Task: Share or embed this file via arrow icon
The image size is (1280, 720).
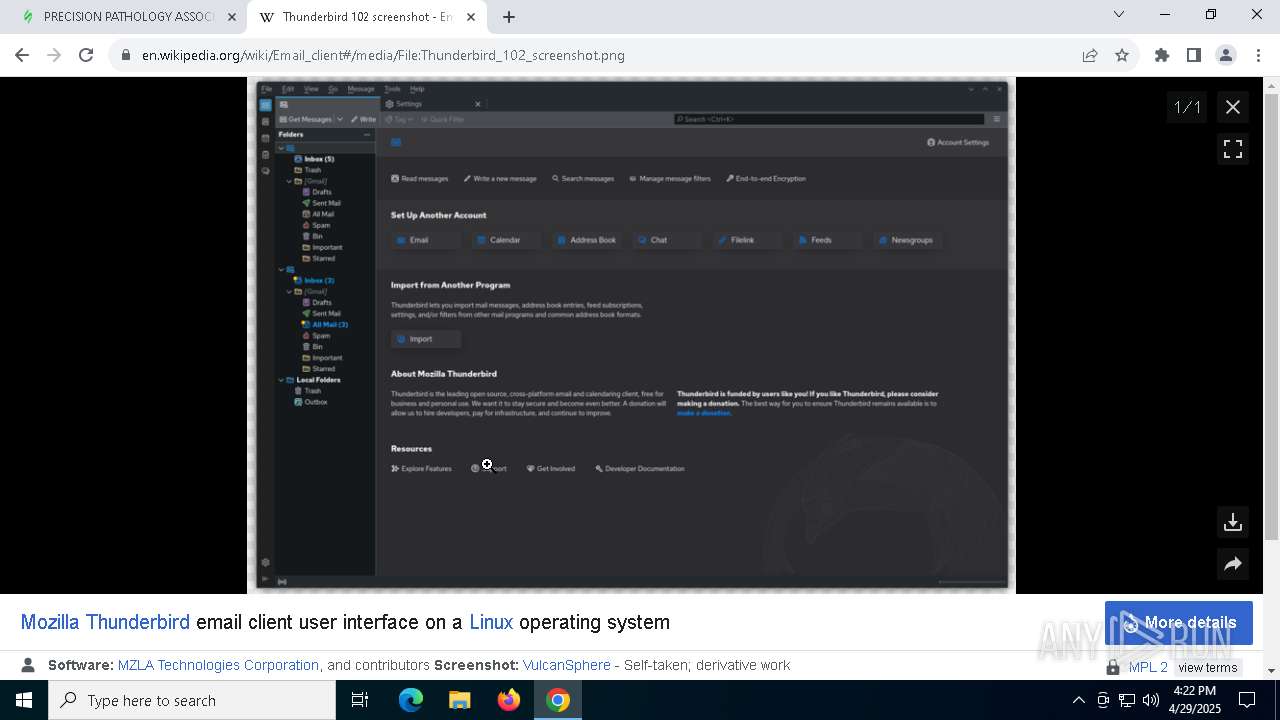Action: [x=1233, y=564]
